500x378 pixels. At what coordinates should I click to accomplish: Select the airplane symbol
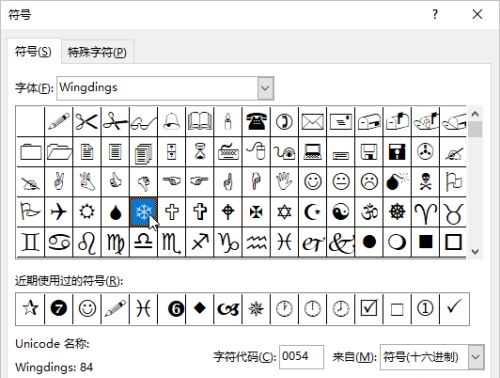[59, 212]
